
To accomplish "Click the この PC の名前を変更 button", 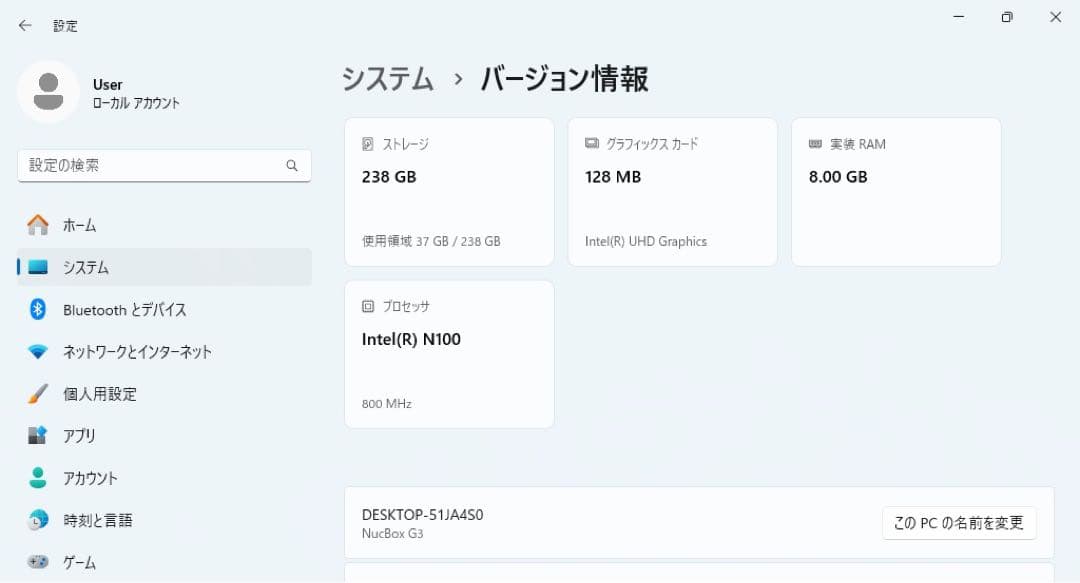I will (x=958, y=522).
